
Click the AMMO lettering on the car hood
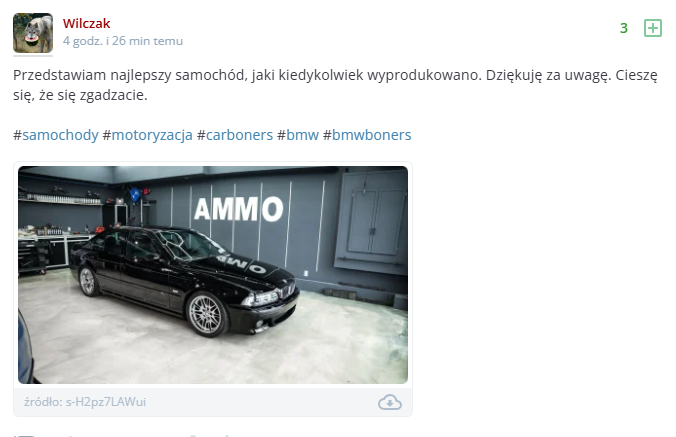(x=241, y=263)
